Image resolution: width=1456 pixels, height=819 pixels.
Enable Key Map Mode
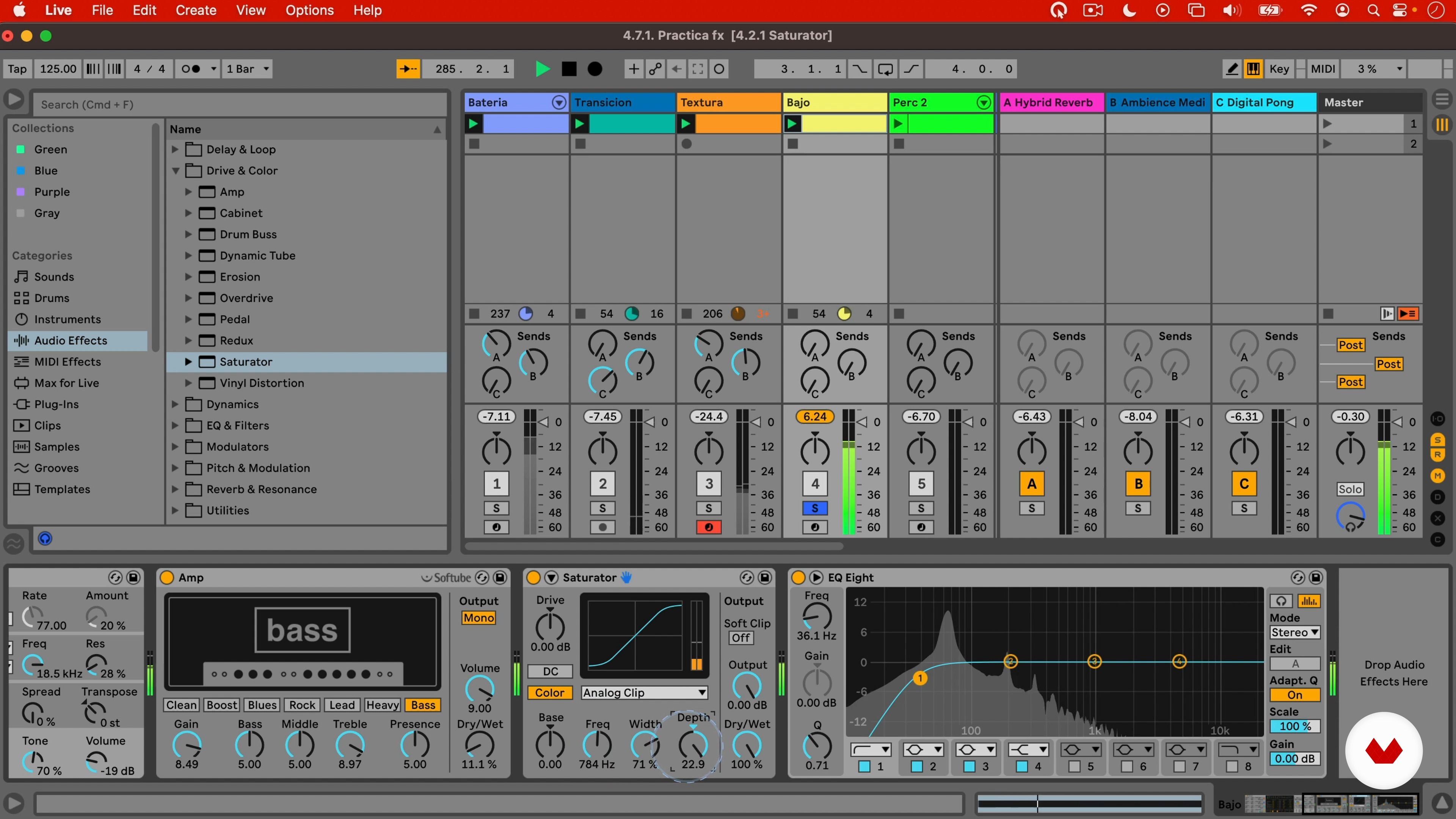click(x=1279, y=69)
